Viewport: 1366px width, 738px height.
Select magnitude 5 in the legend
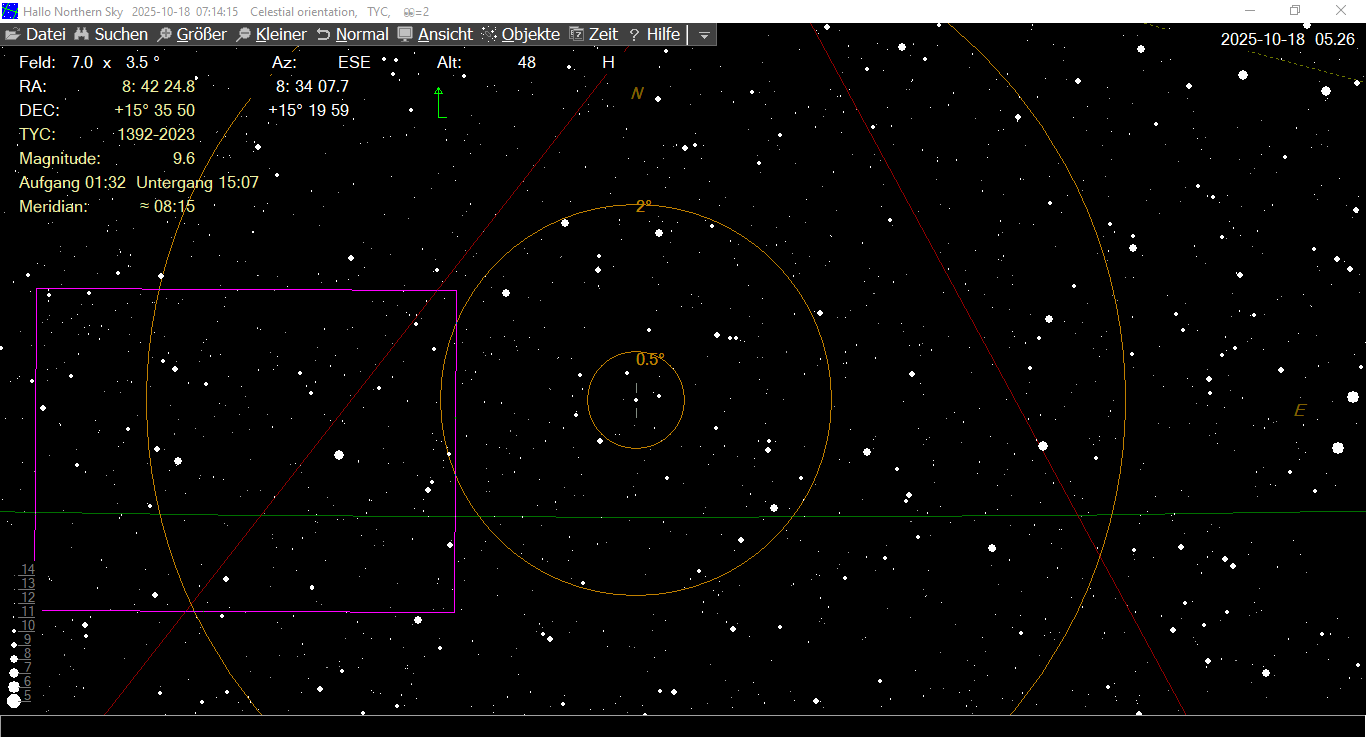pyautogui.click(x=27, y=695)
